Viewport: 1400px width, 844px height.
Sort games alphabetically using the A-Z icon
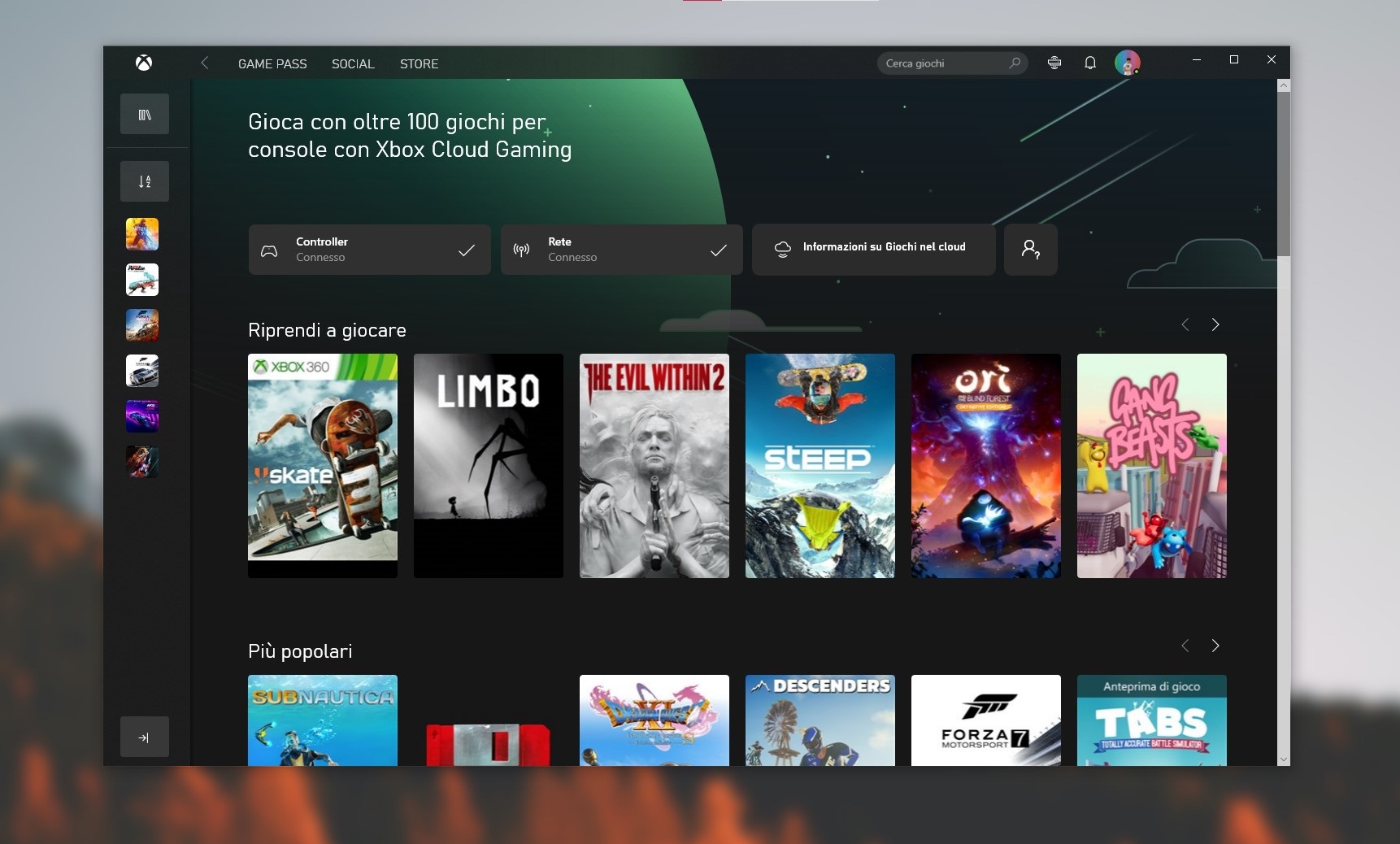tap(144, 181)
